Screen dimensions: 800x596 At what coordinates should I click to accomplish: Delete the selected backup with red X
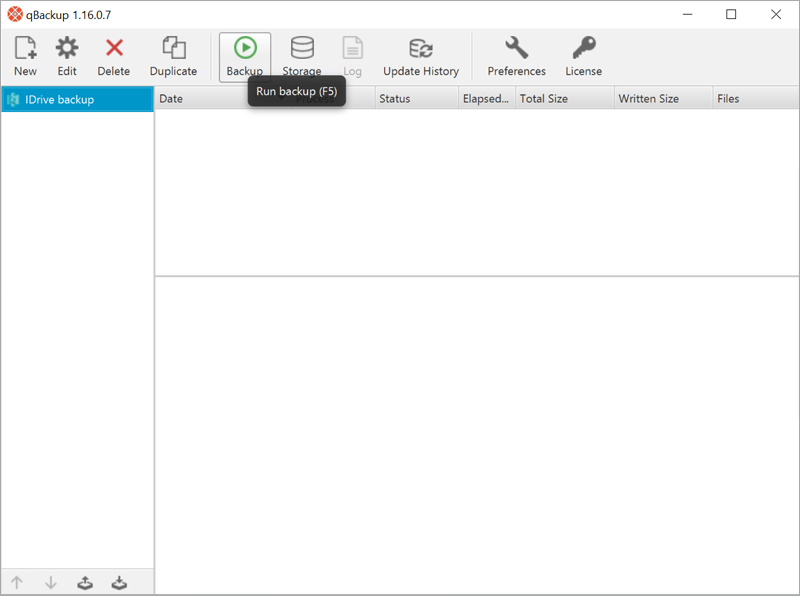[114, 57]
